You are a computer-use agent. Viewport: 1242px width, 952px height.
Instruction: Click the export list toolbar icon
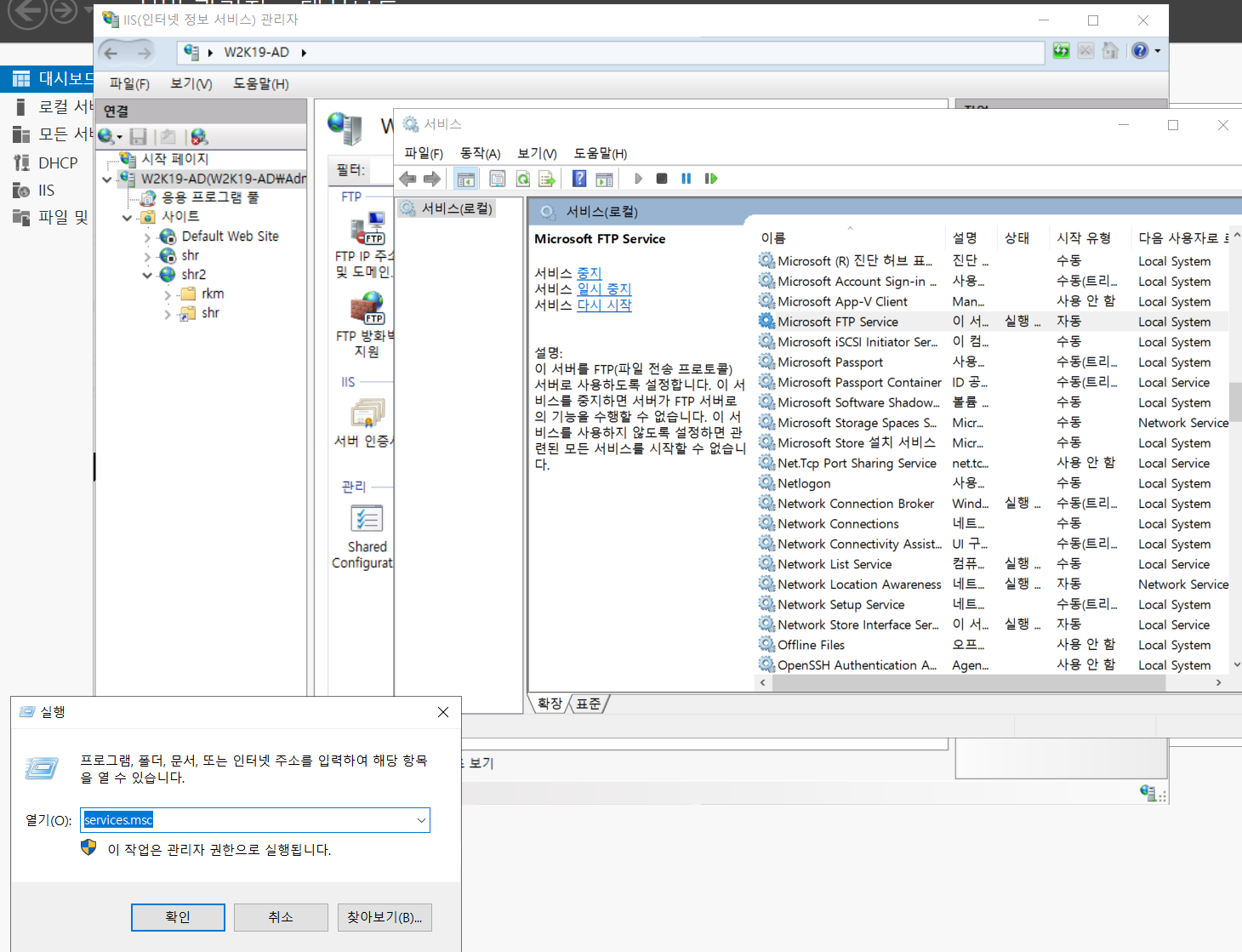point(547,179)
